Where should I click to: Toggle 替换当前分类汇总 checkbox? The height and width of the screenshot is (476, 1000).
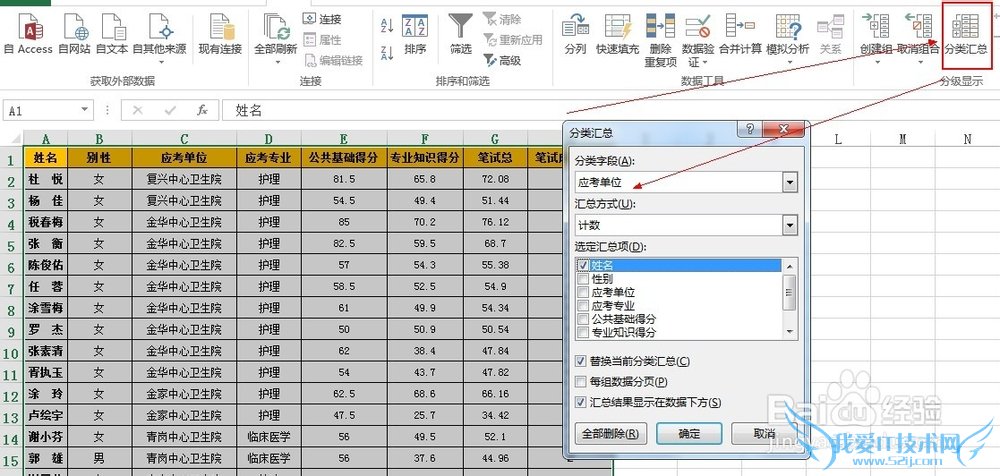point(582,361)
